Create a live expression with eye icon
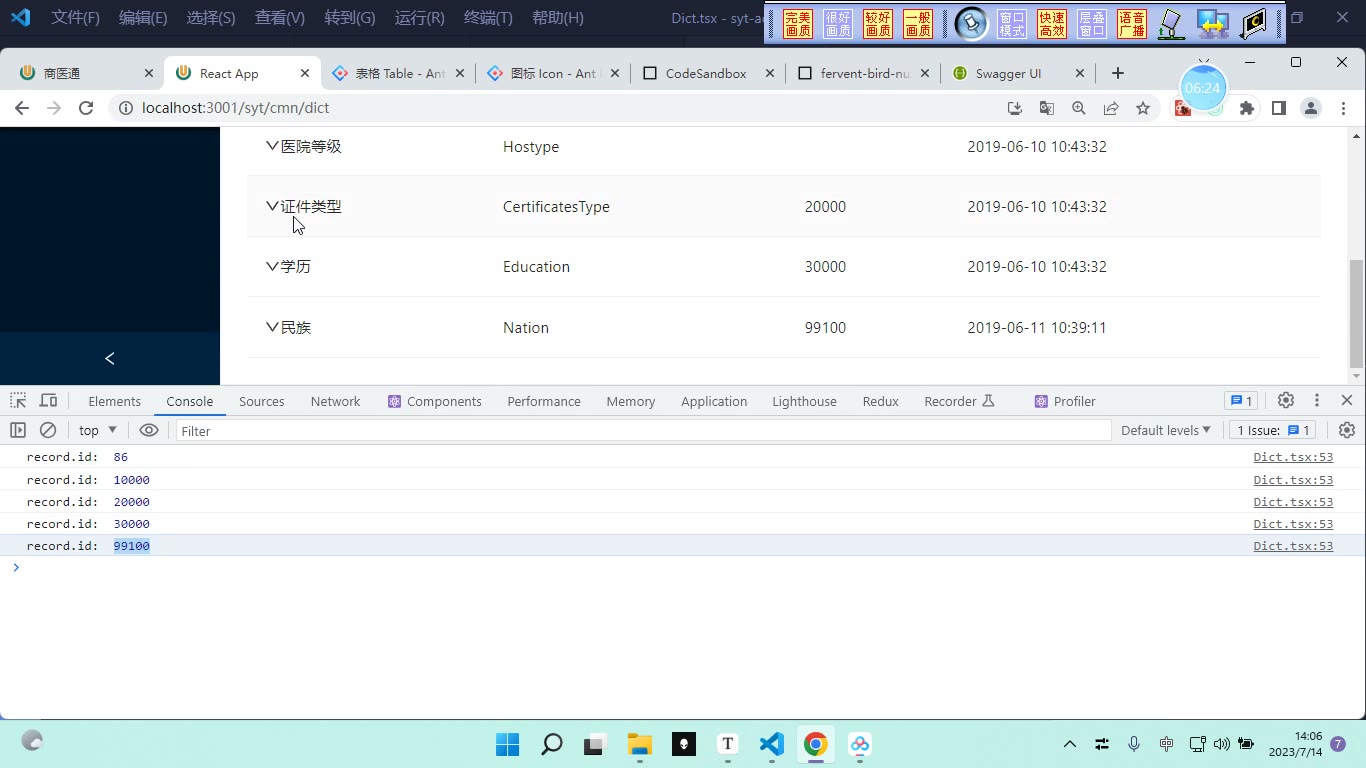Viewport: 1366px width, 768px height. click(149, 430)
